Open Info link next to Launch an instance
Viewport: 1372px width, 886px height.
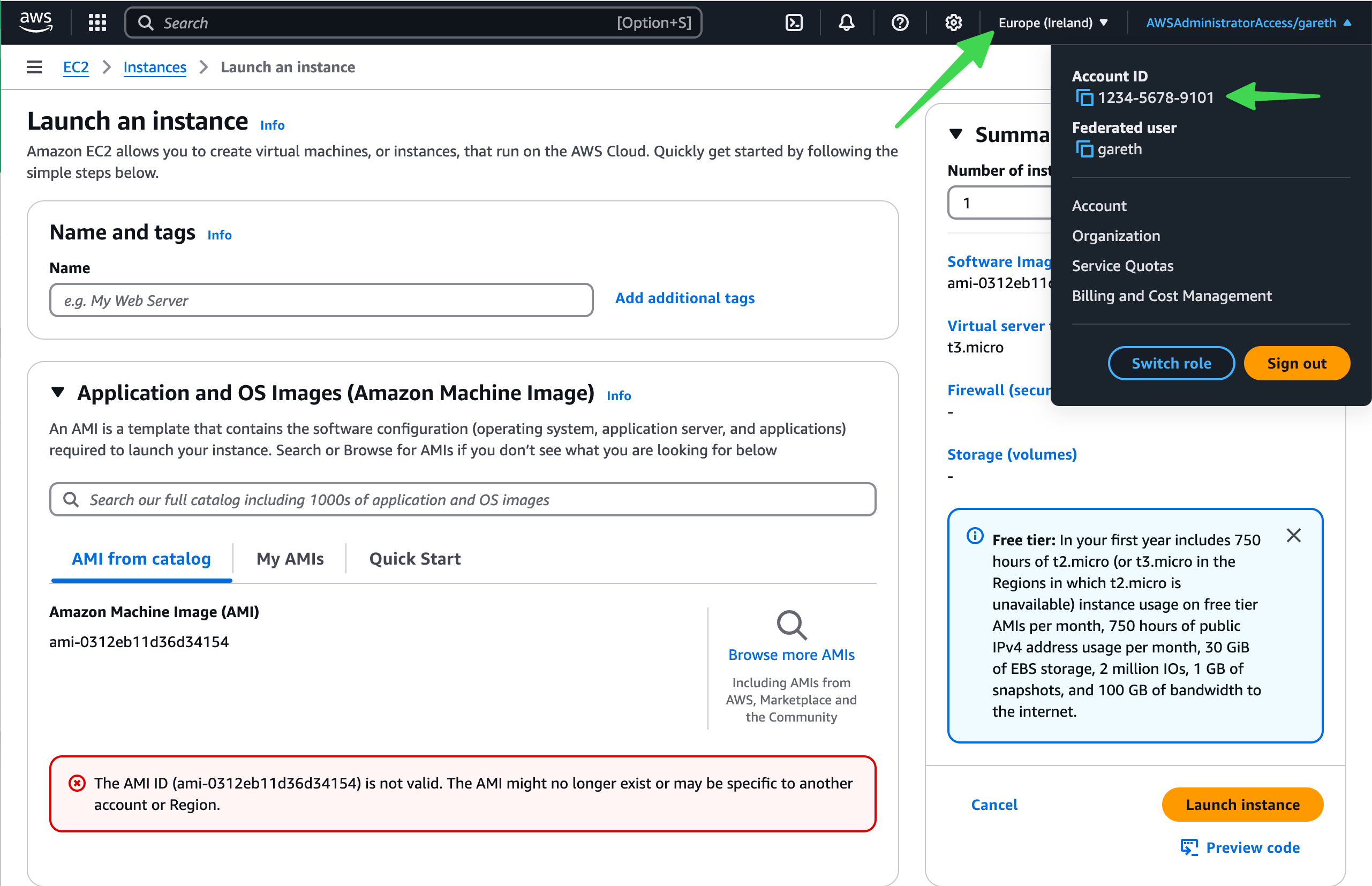[273, 125]
